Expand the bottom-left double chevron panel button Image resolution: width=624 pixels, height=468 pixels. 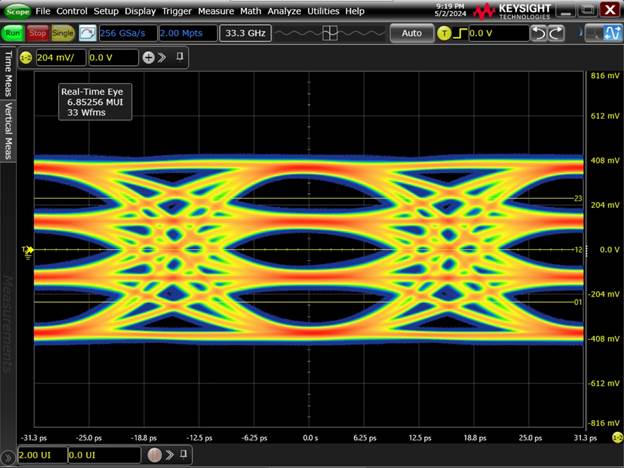tap(8, 458)
